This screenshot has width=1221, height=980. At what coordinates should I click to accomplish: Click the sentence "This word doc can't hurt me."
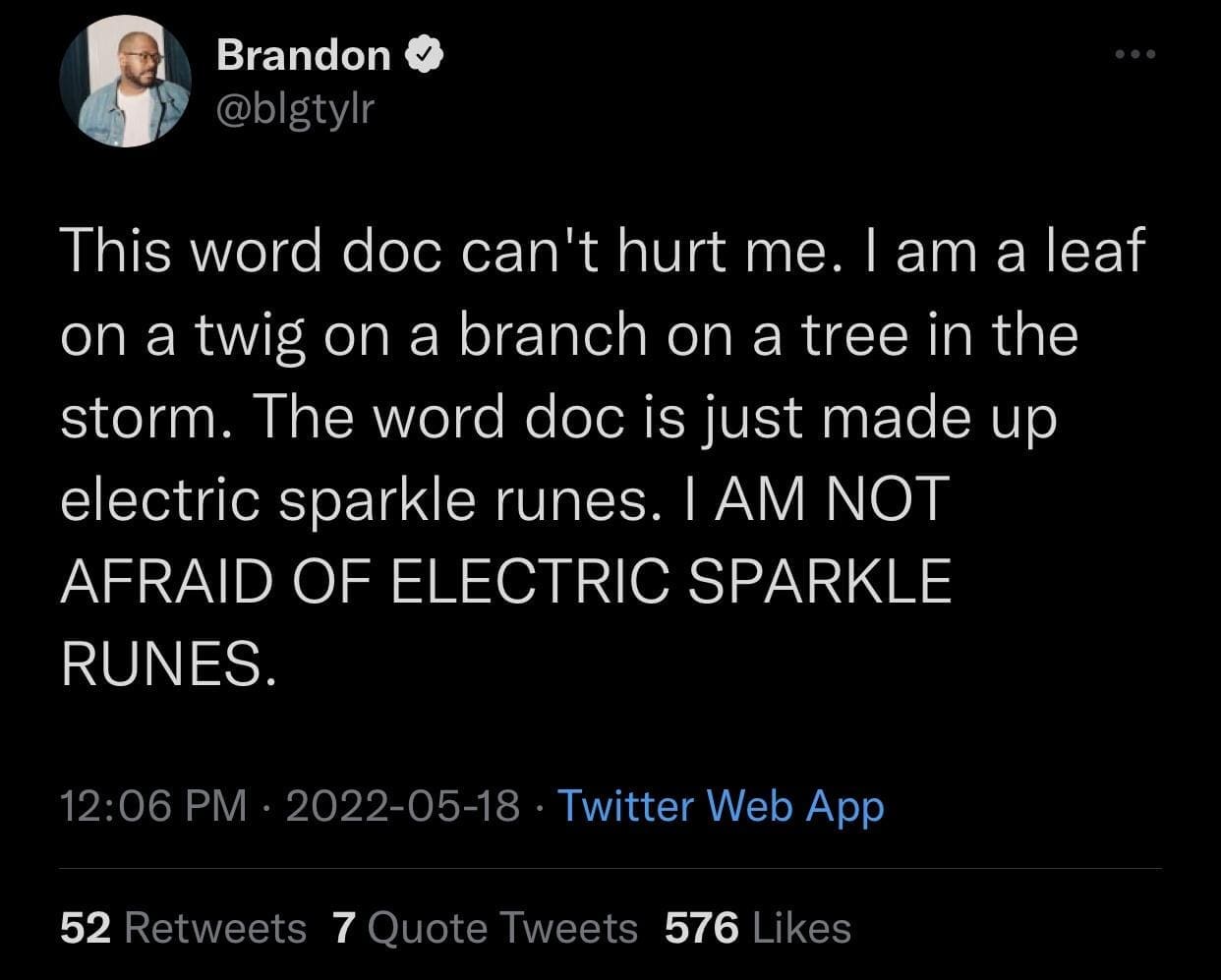pos(447,252)
